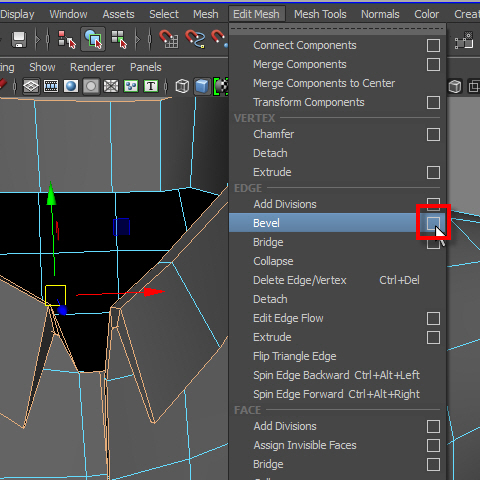Open the viewport Show menu
The image size is (480, 480).
42,67
